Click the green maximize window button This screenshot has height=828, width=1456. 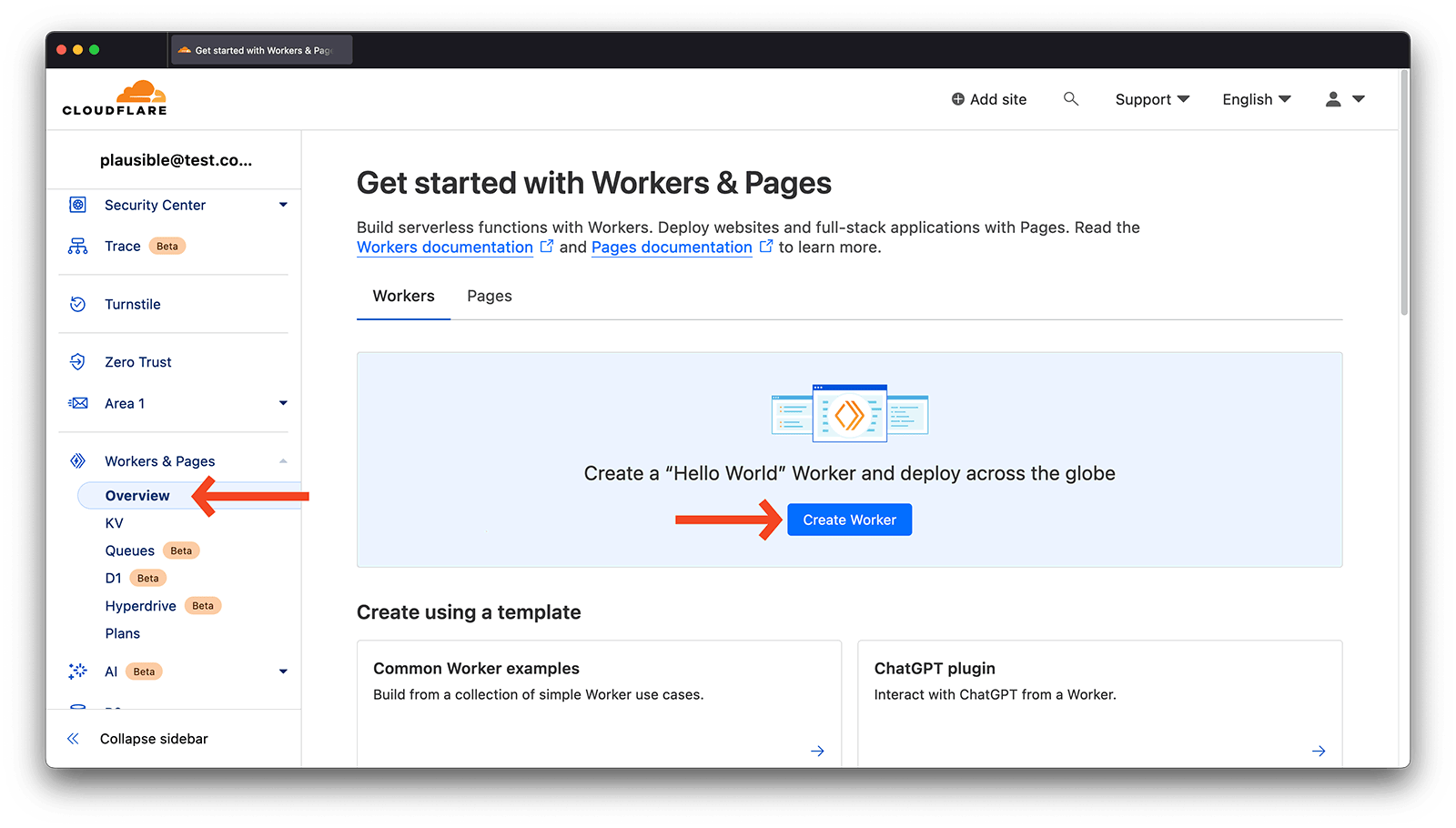click(95, 50)
